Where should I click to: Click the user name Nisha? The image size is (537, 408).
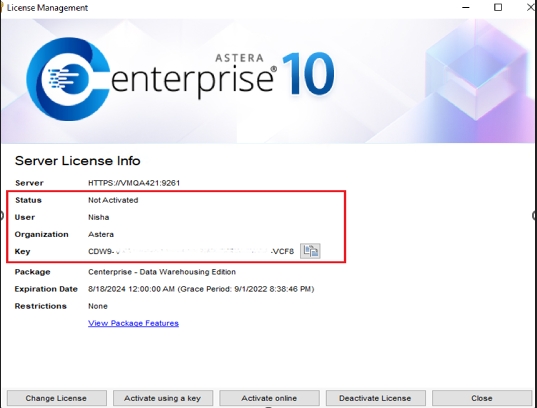[99, 217]
